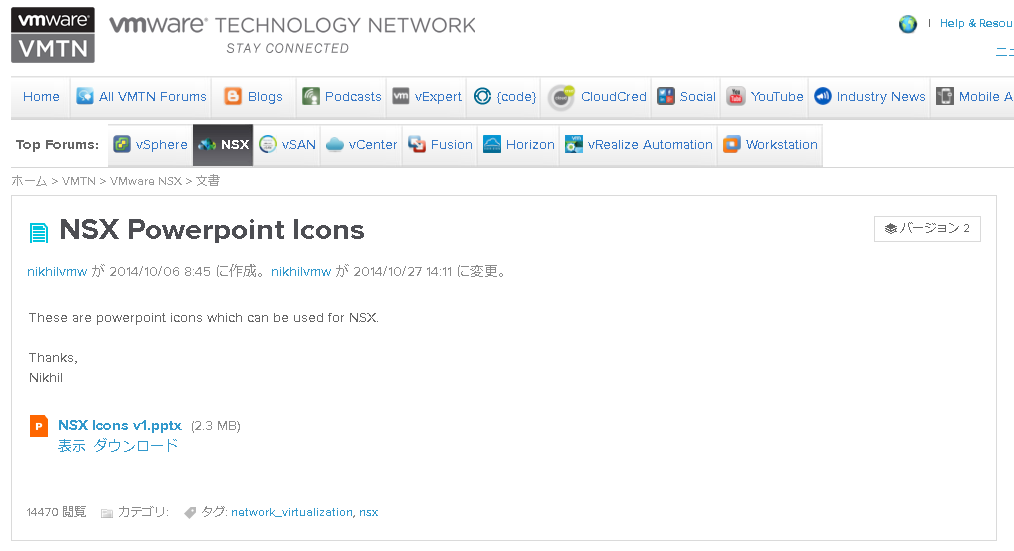
Task: Click the Mobile Apps phone icon
Action: pos(945,96)
